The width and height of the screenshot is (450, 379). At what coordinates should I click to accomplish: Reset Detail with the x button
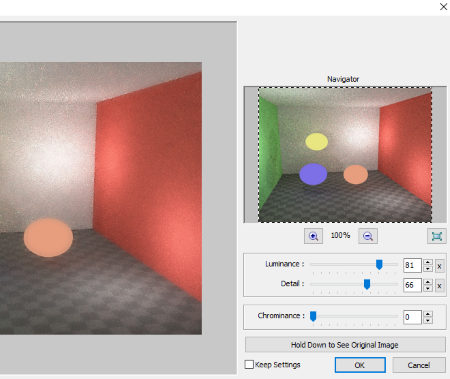click(439, 286)
